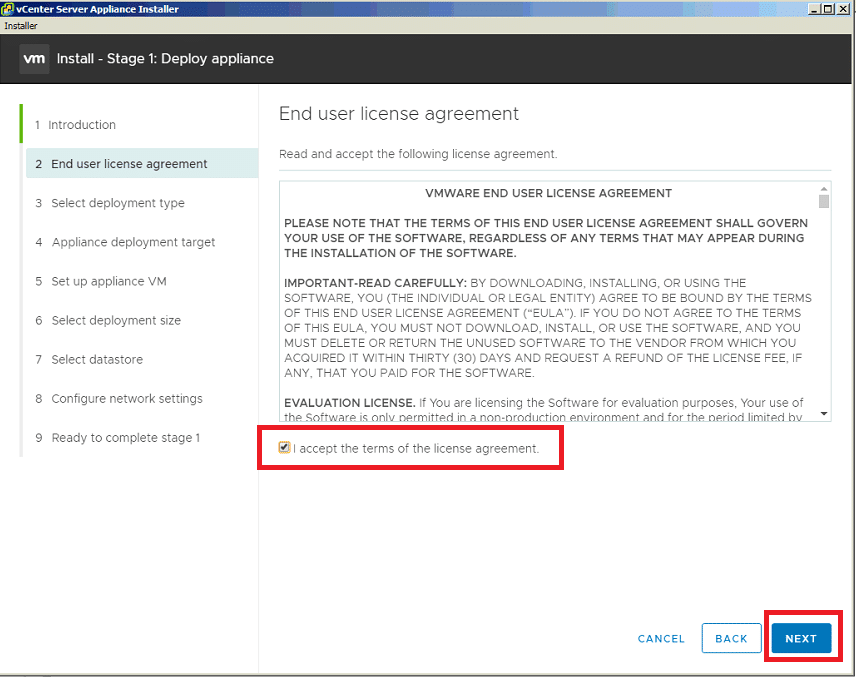856x677 pixels.
Task: Click the 'Install - Stage 1: Deploy appliance' title
Action: [165, 58]
